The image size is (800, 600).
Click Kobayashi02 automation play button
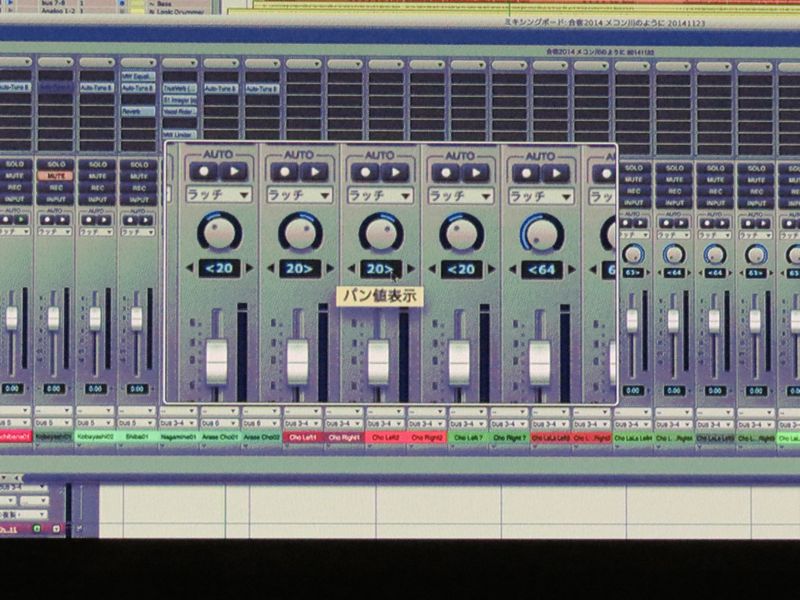click(104, 220)
